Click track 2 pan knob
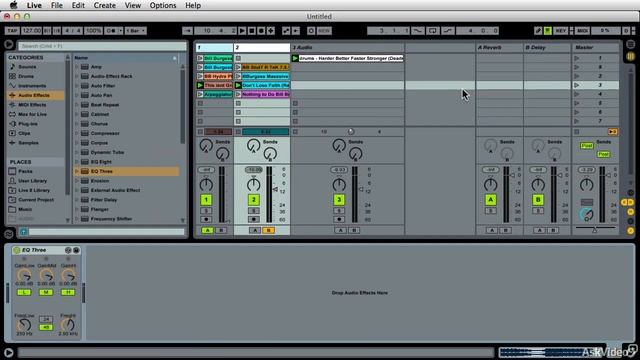 (253, 184)
